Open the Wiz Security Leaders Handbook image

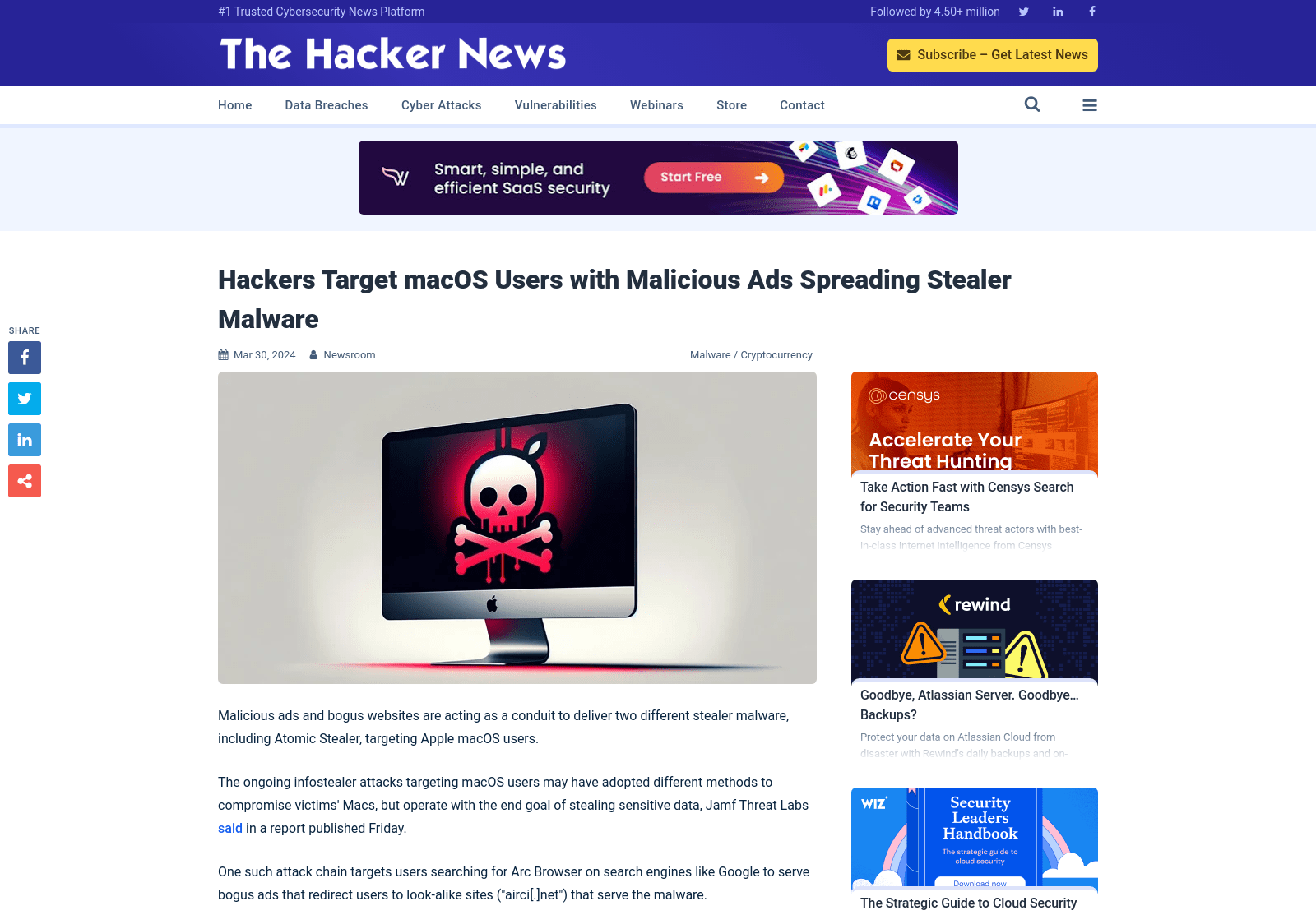coord(975,839)
